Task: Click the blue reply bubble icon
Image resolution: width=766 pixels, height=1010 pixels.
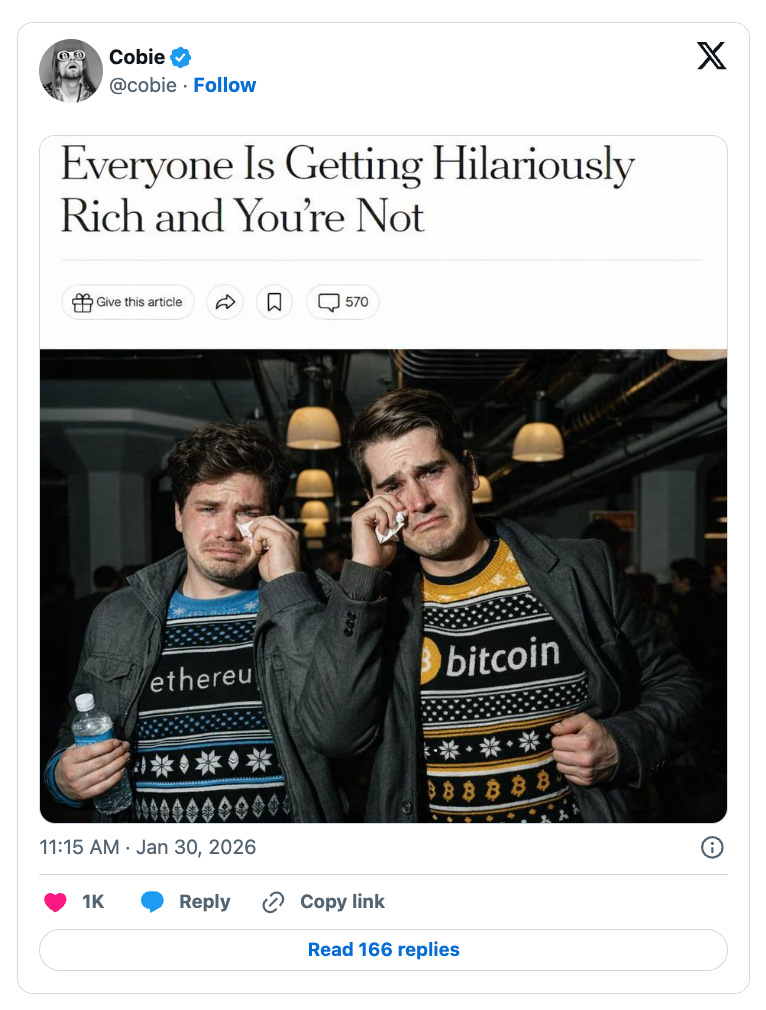Action: 152,902
